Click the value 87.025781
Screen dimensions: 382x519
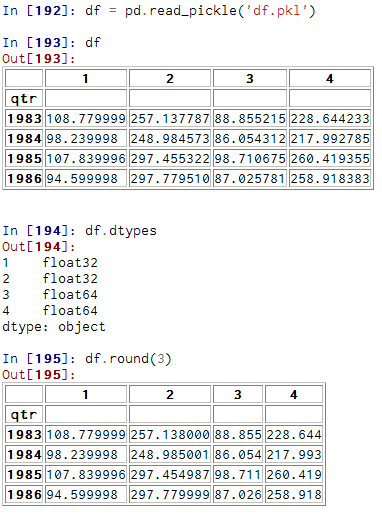(250, 179)
